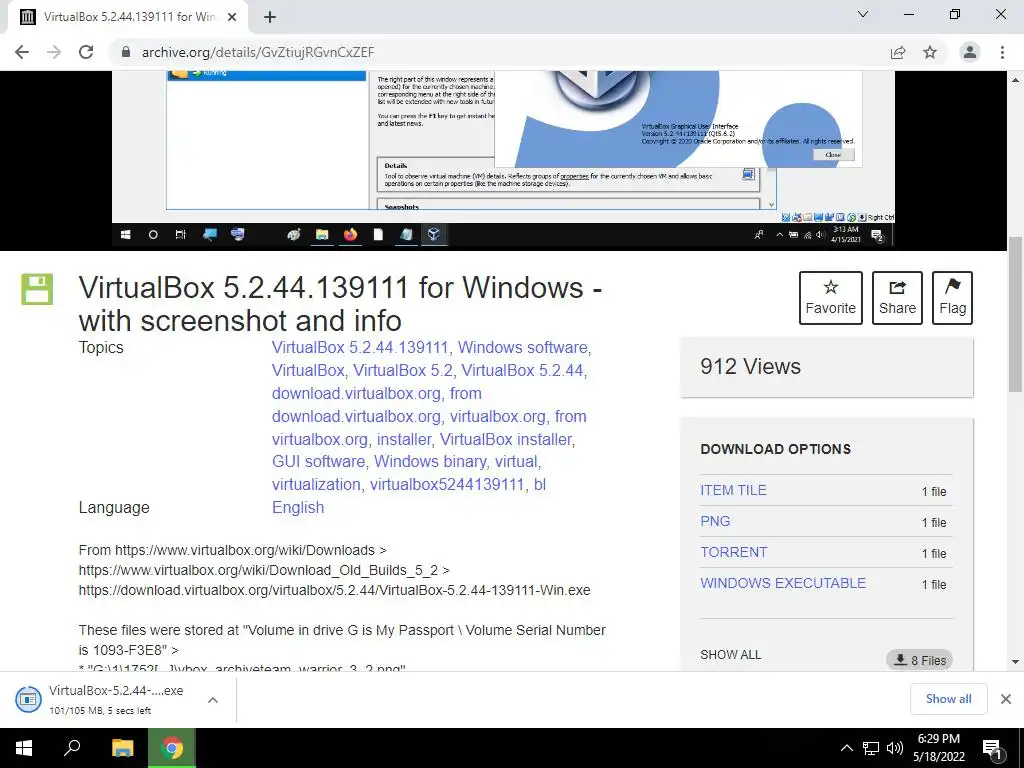1024x768 pixels.
Task: Open the virtualization topic link
Action: click(316, 485)
